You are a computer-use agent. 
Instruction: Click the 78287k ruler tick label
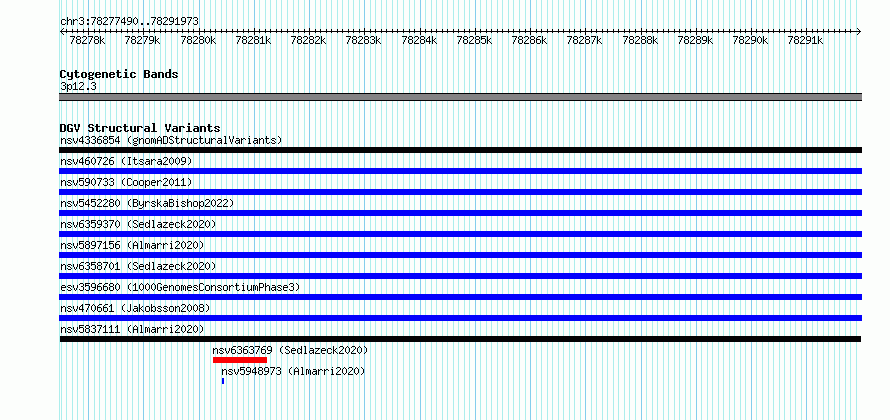coord(585,40)
